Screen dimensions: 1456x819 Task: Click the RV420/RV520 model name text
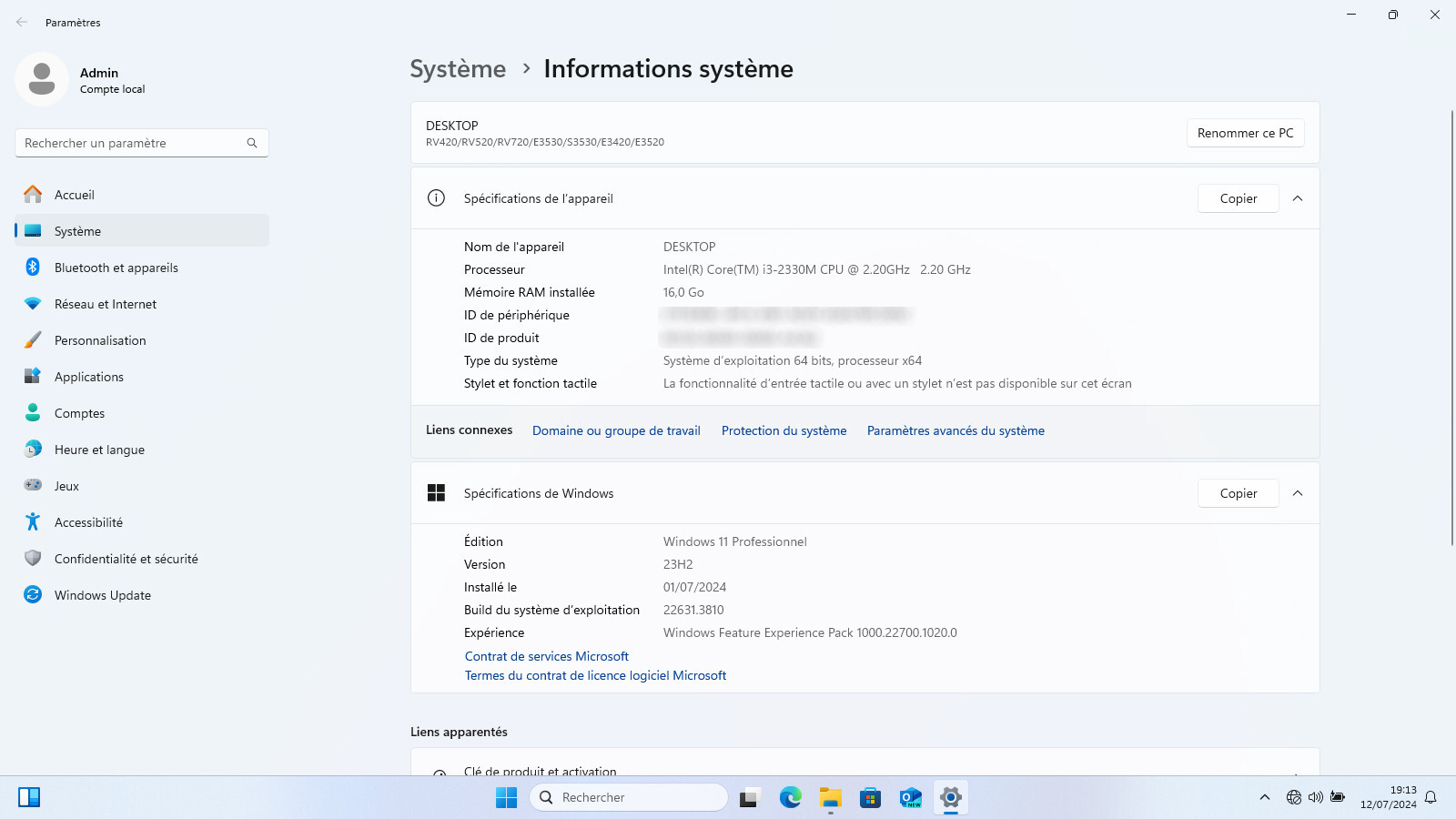(545, 142)
